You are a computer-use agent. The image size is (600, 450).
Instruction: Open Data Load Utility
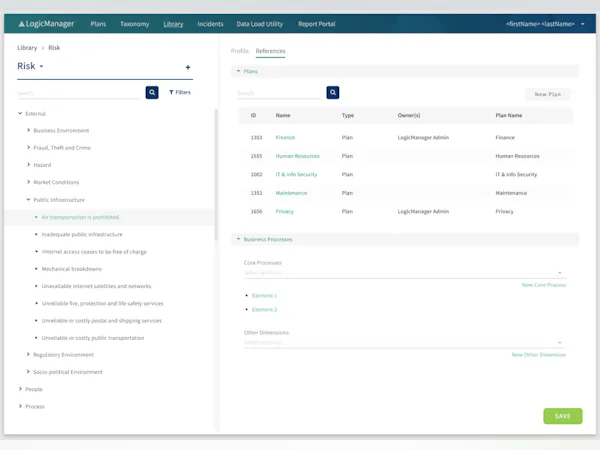[x=260, y=24]
